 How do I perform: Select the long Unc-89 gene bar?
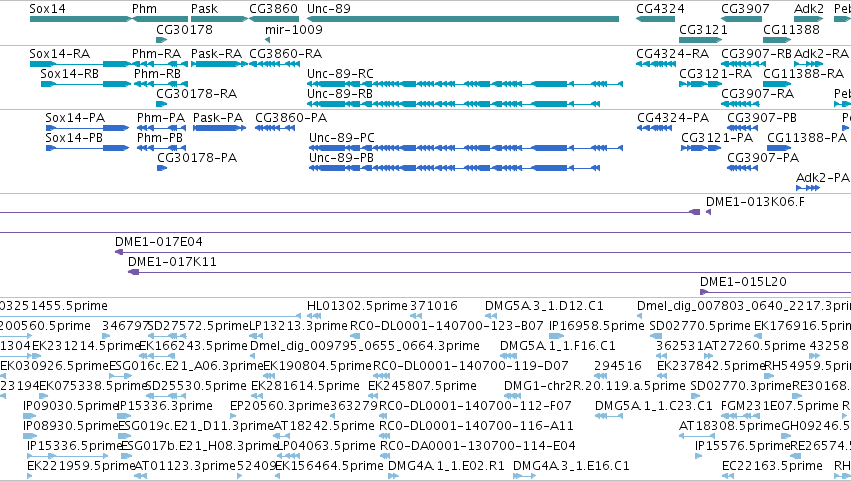click(x=462, y=19)
